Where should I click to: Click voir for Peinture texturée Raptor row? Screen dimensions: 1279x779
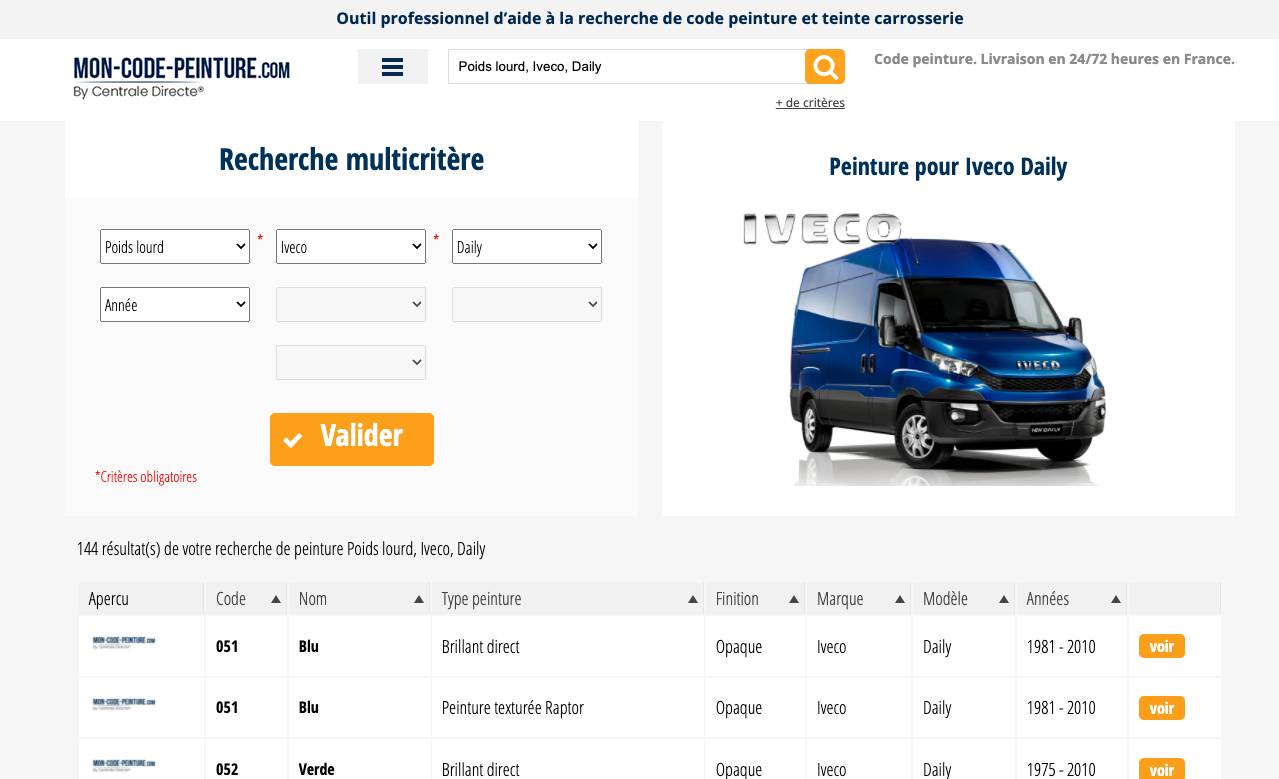(x=1161, y=708)
